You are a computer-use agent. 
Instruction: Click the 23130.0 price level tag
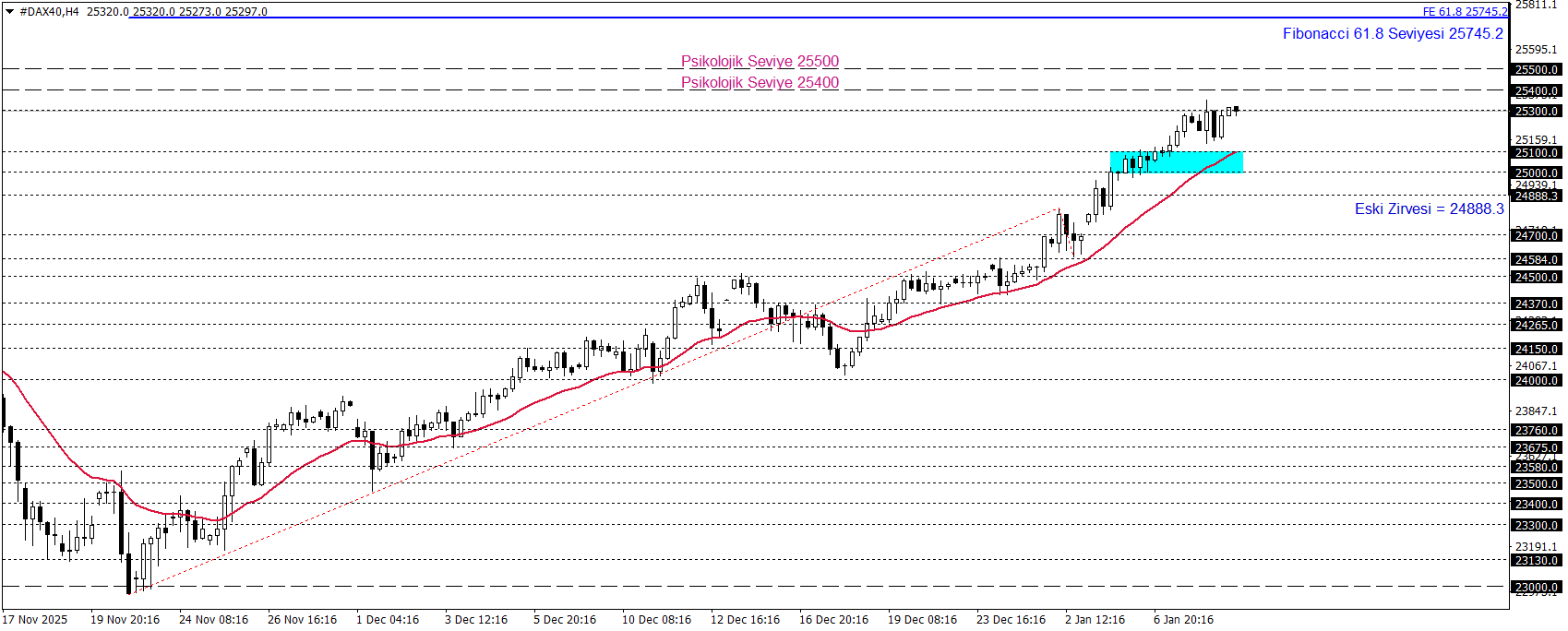tap(1537, 560)
